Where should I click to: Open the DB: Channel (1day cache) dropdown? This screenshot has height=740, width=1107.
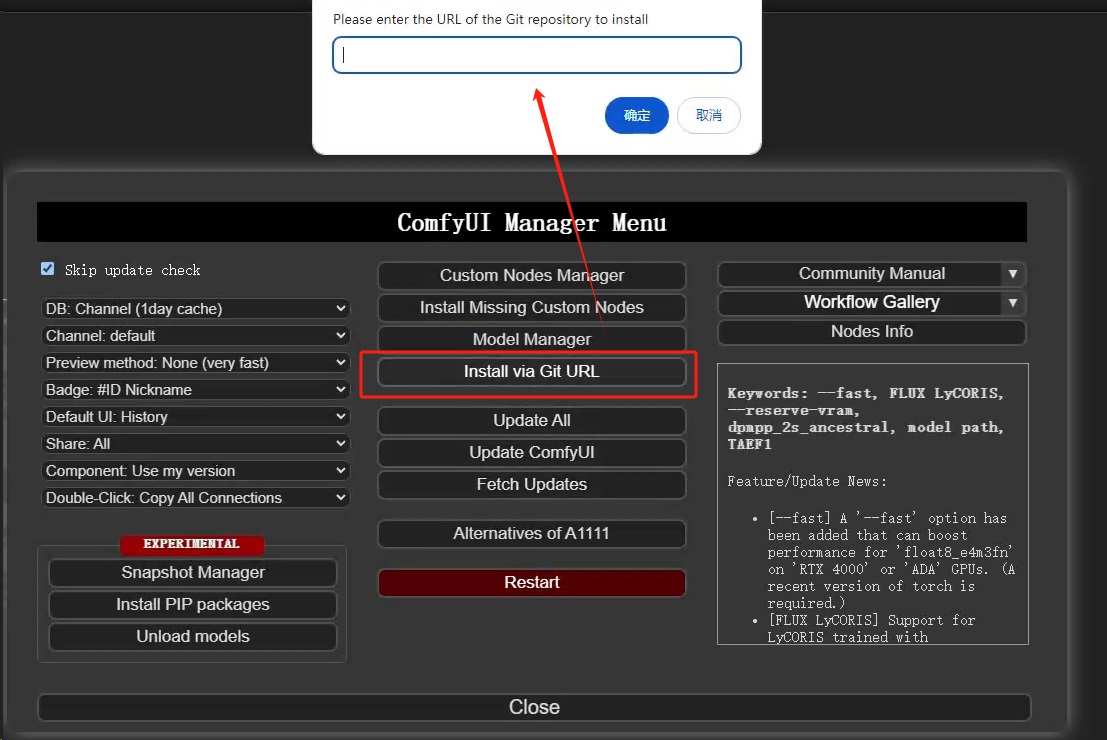click(x=196, y=309)
